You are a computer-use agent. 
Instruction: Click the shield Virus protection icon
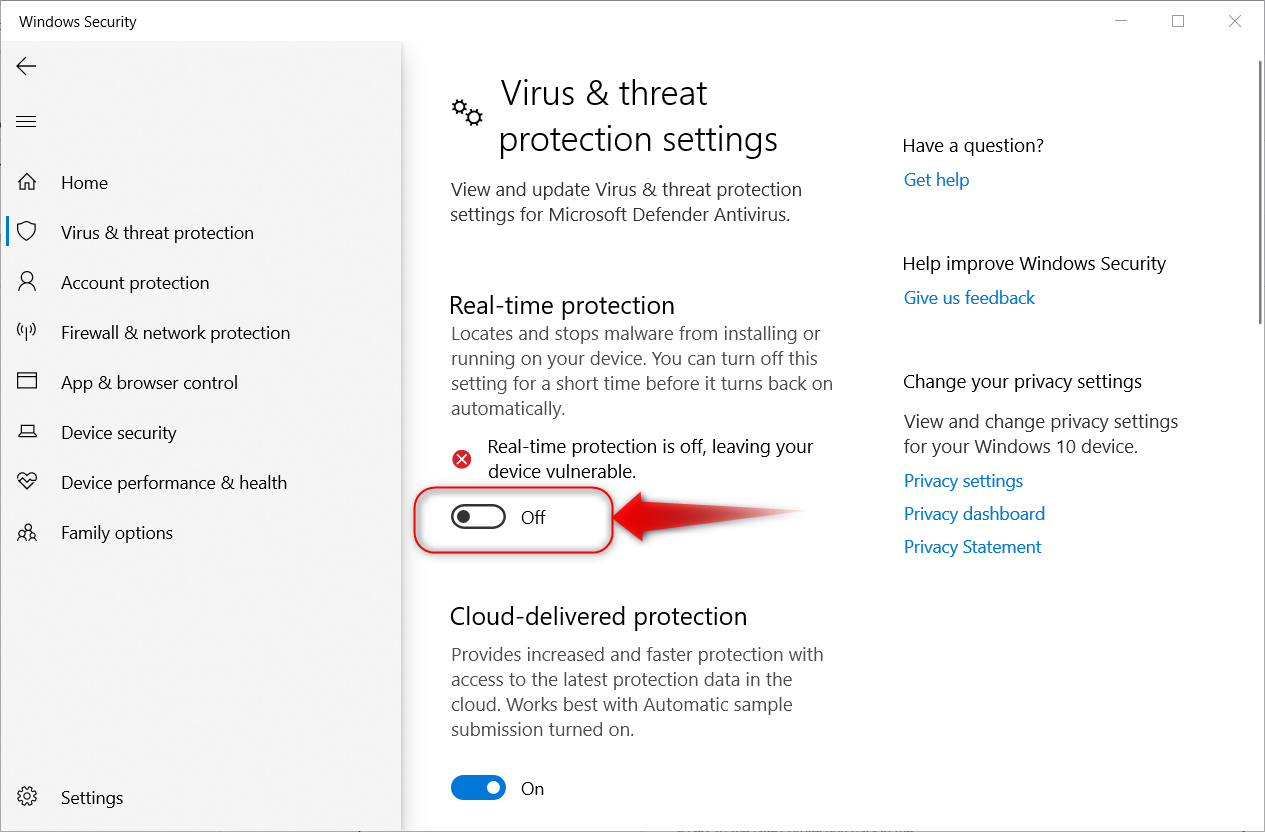pos(27,232)
